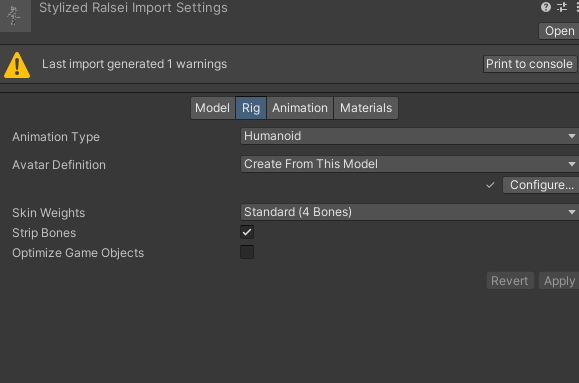The image size is (579, 383).
Task: Open the Animation Type dropdown
Action: (x=410, y=136)
